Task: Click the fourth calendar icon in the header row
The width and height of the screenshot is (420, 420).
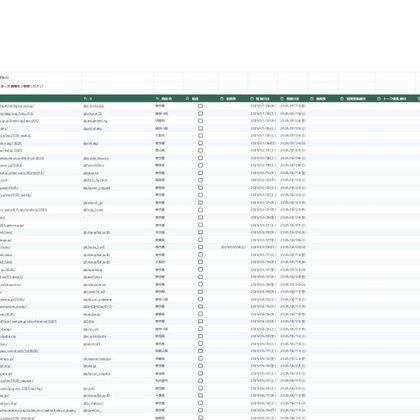Action: point(312,99)
